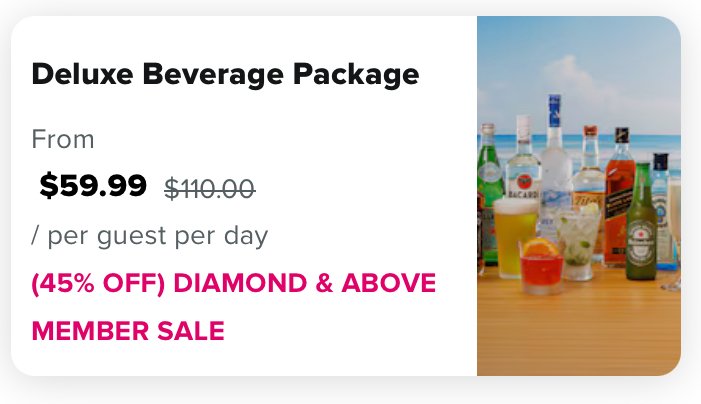This screenshot has width=701, height=404.
Task: Open the 45% OFF Diamond & Above promo
Action: click(234, 283)
